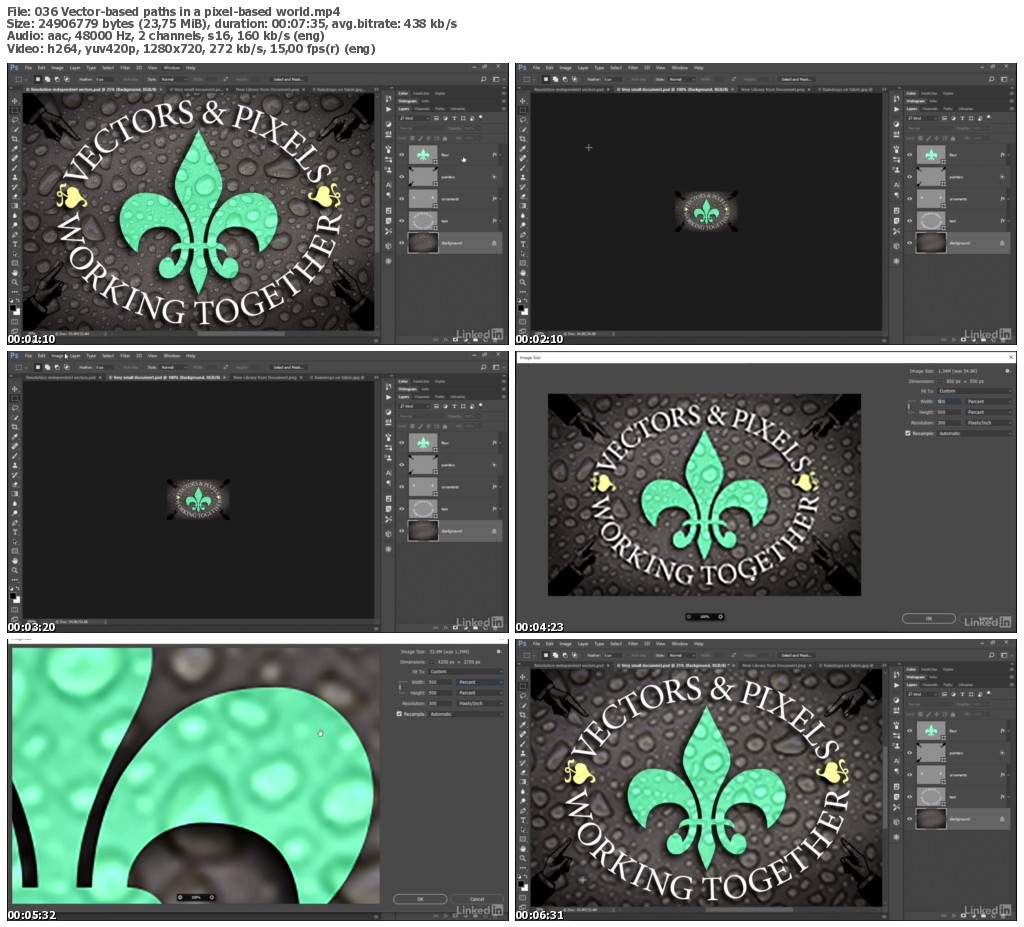
Task: Click the preview zoom-out minus in the 00:05:32 frame
Action: (180, 898)
